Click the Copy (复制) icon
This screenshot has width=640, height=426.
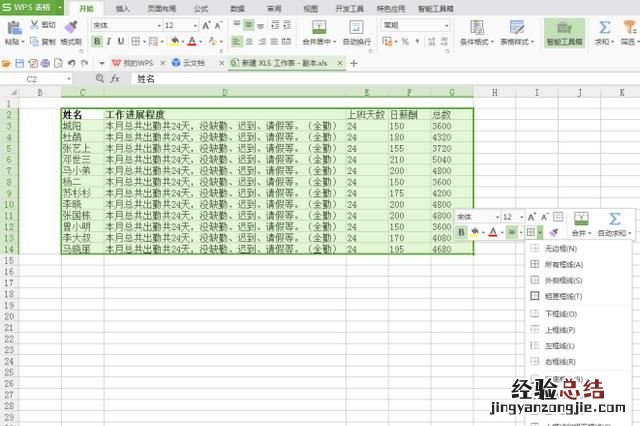35,41
